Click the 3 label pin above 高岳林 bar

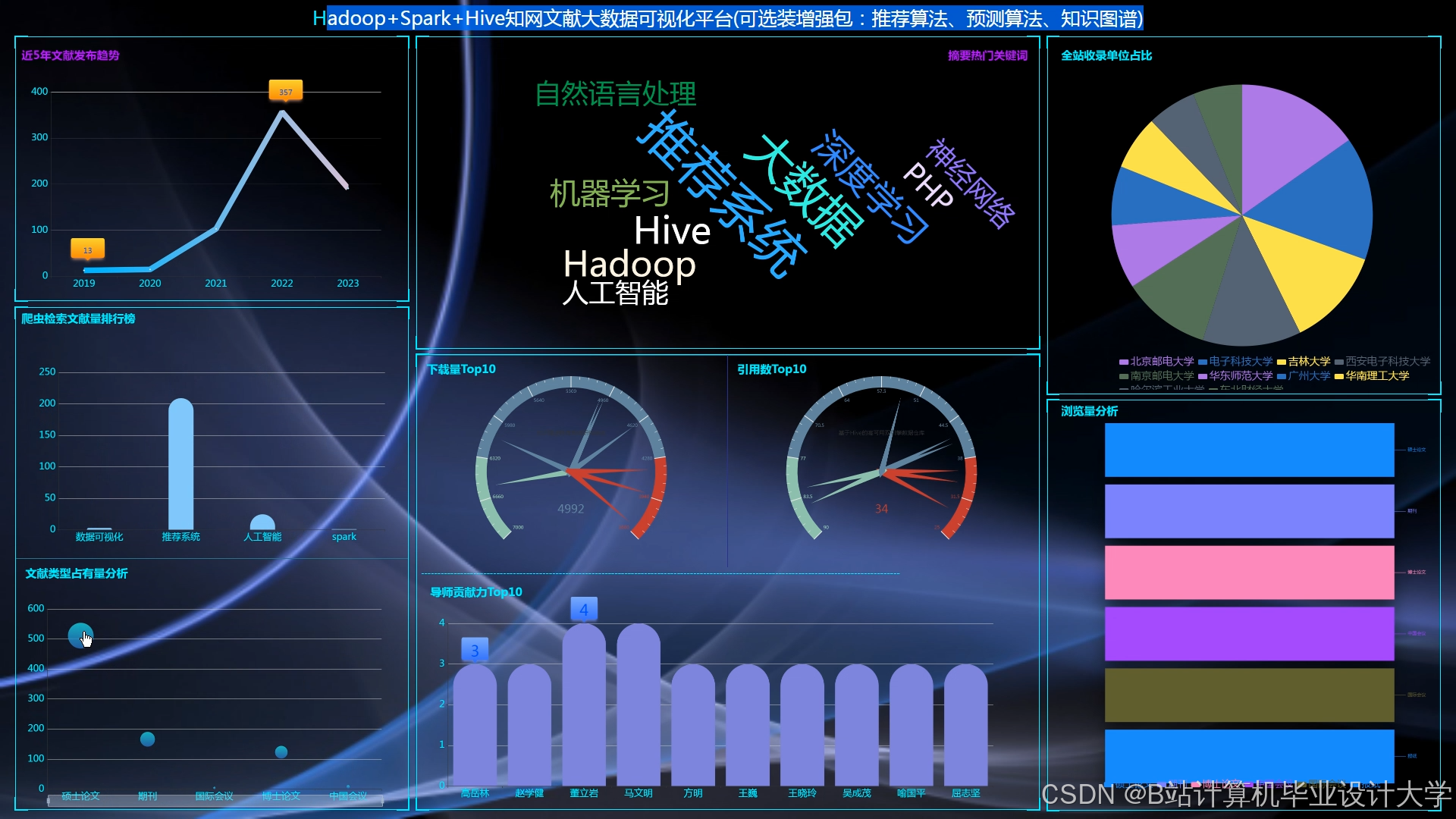[475, 650]
